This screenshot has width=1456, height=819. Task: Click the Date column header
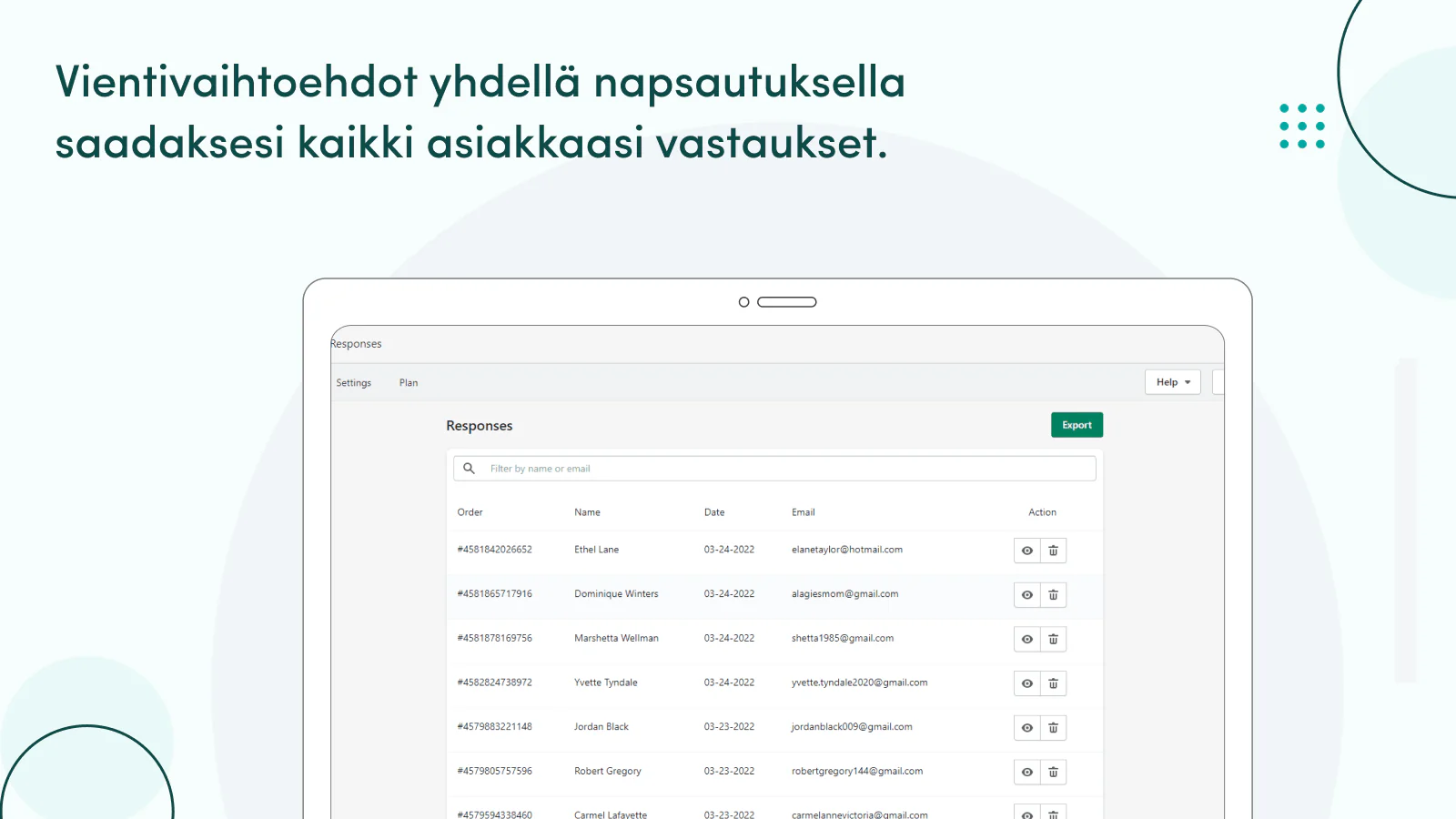tap(714, 512)
